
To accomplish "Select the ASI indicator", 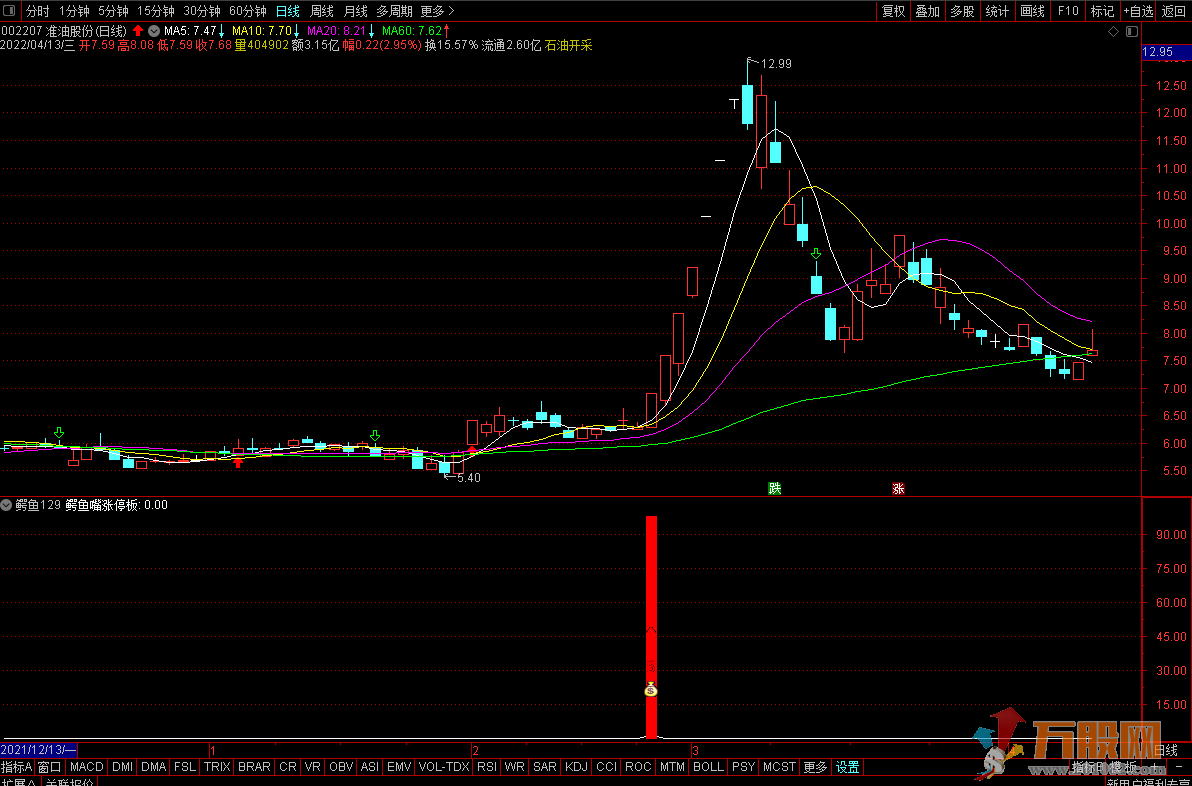I will pos(369,767).
